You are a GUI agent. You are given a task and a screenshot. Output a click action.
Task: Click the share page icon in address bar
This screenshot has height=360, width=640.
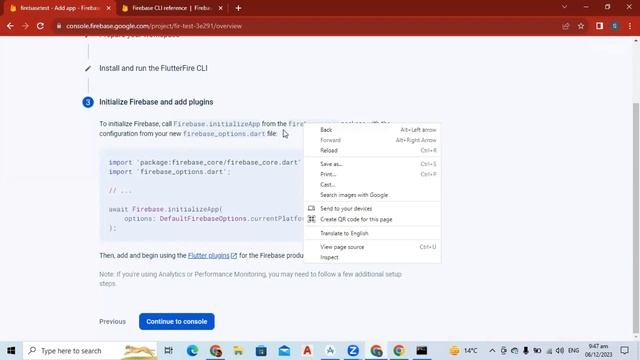[x=565, y=26]
